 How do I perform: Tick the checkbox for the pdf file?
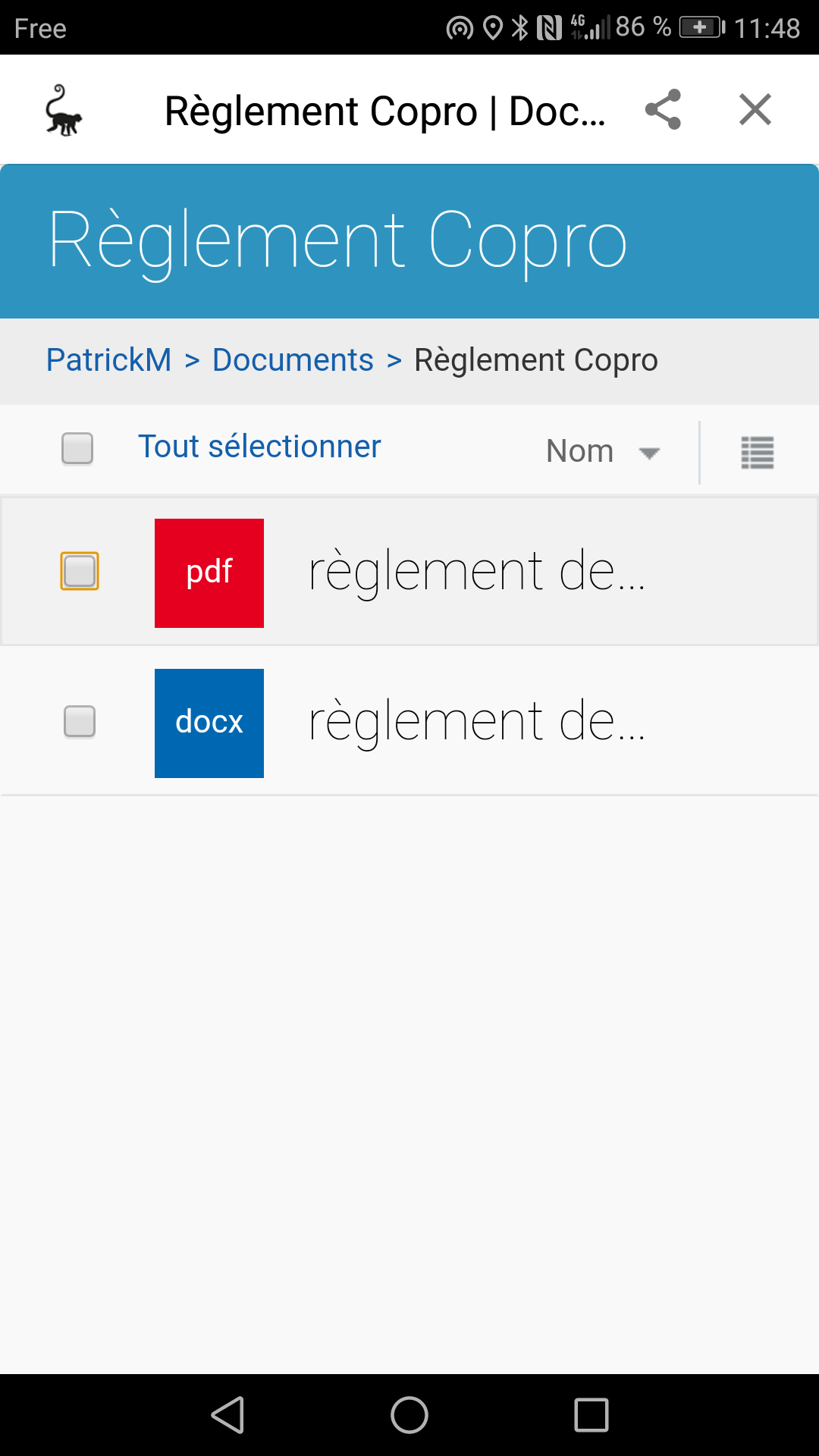80,571
